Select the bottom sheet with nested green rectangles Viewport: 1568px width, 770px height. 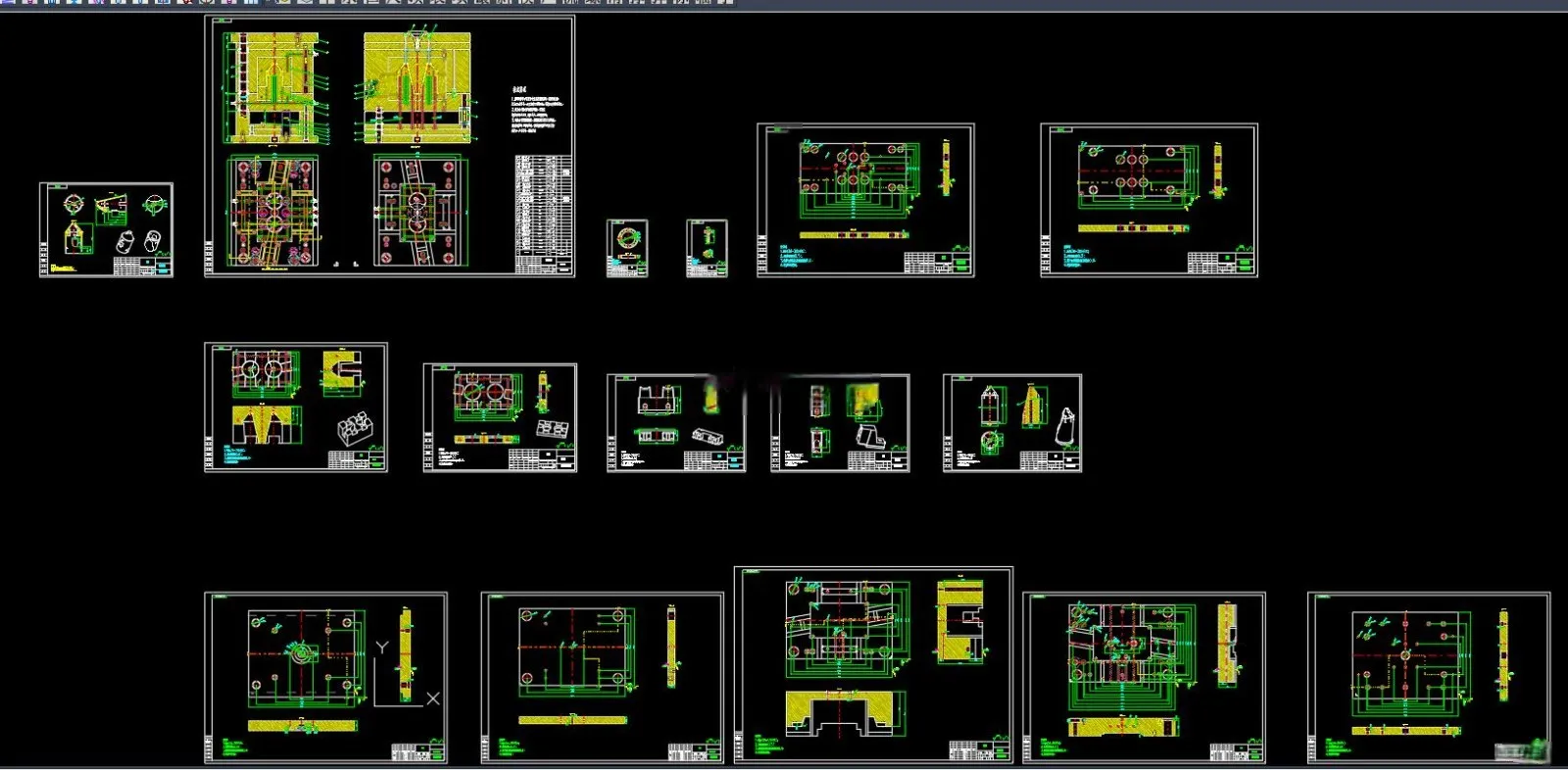point(1144,678)
